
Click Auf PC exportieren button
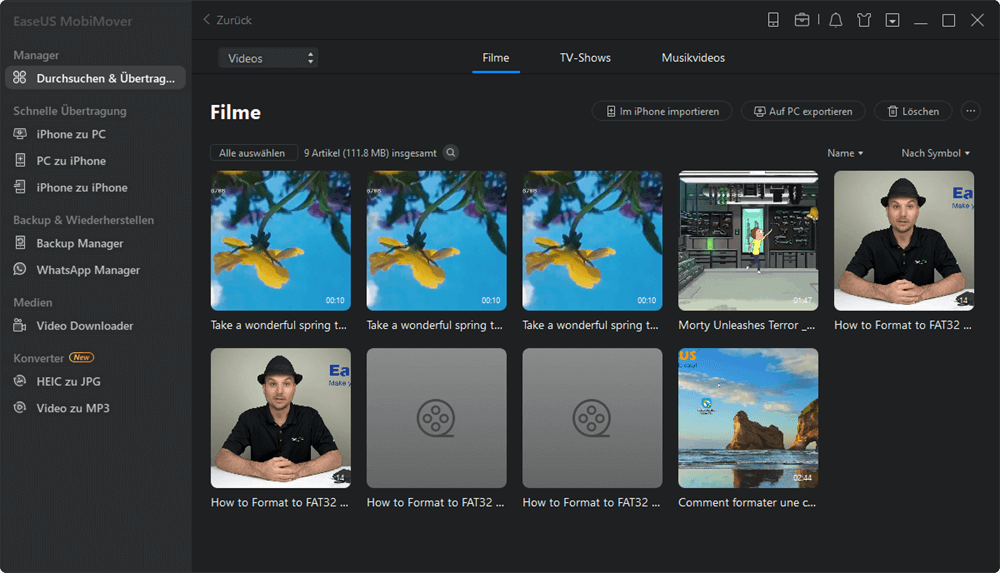click(x=803, y=111)
